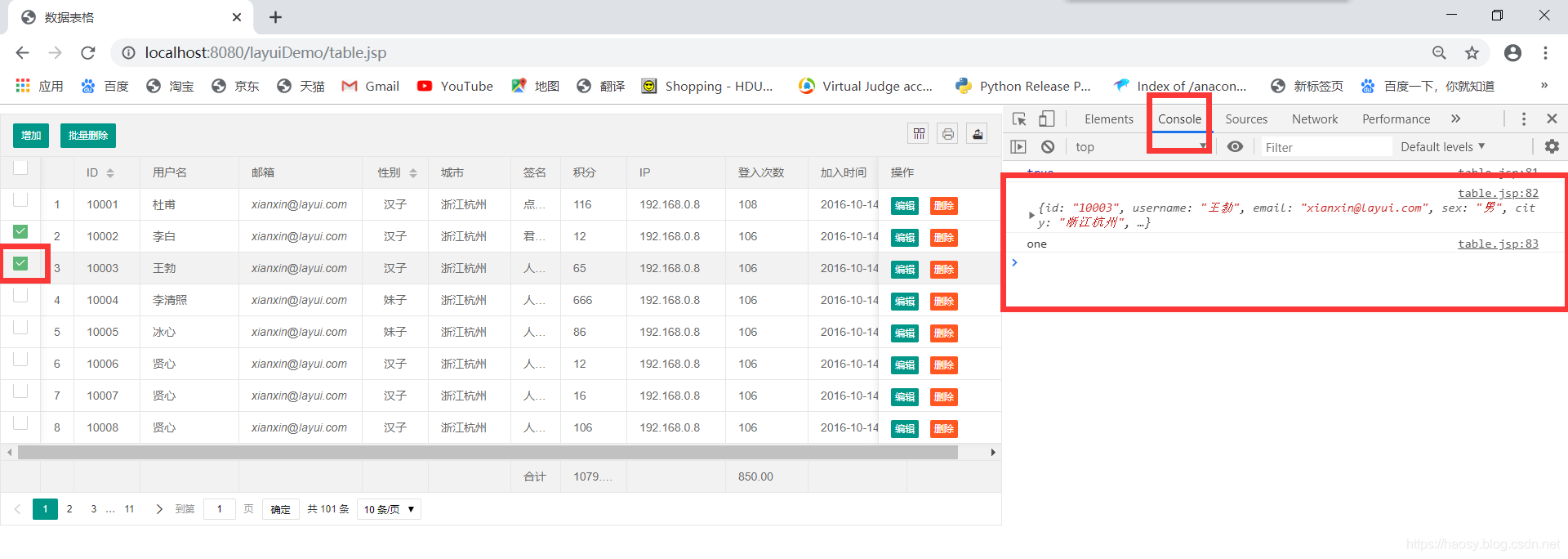
Task: Click the next page arrow in pagination
Action: click(159, 509)
